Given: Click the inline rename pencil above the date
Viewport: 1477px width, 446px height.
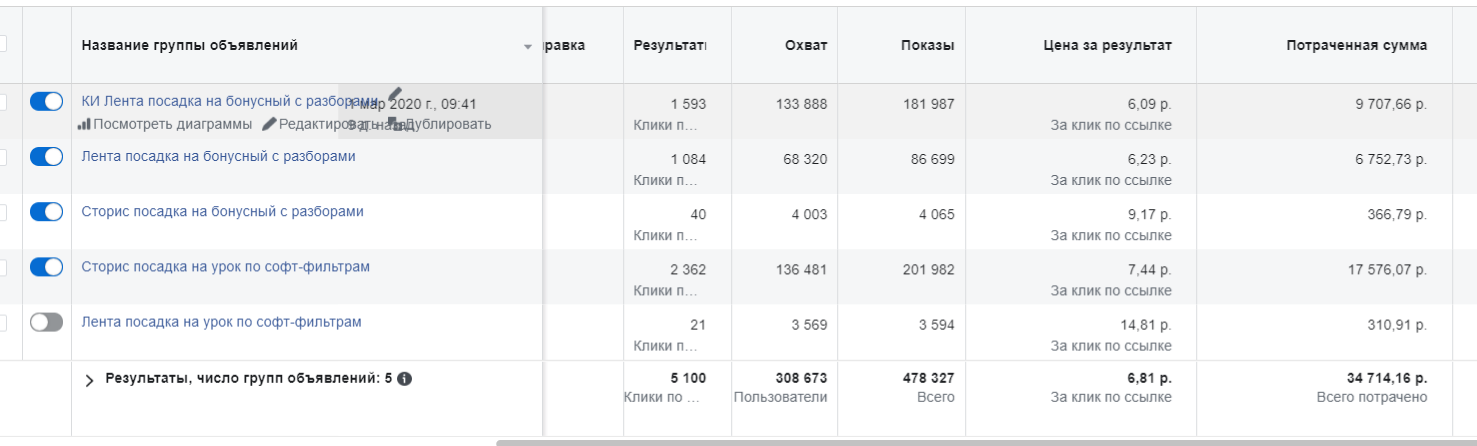Looking at the screenshot, I should (394, 95).
